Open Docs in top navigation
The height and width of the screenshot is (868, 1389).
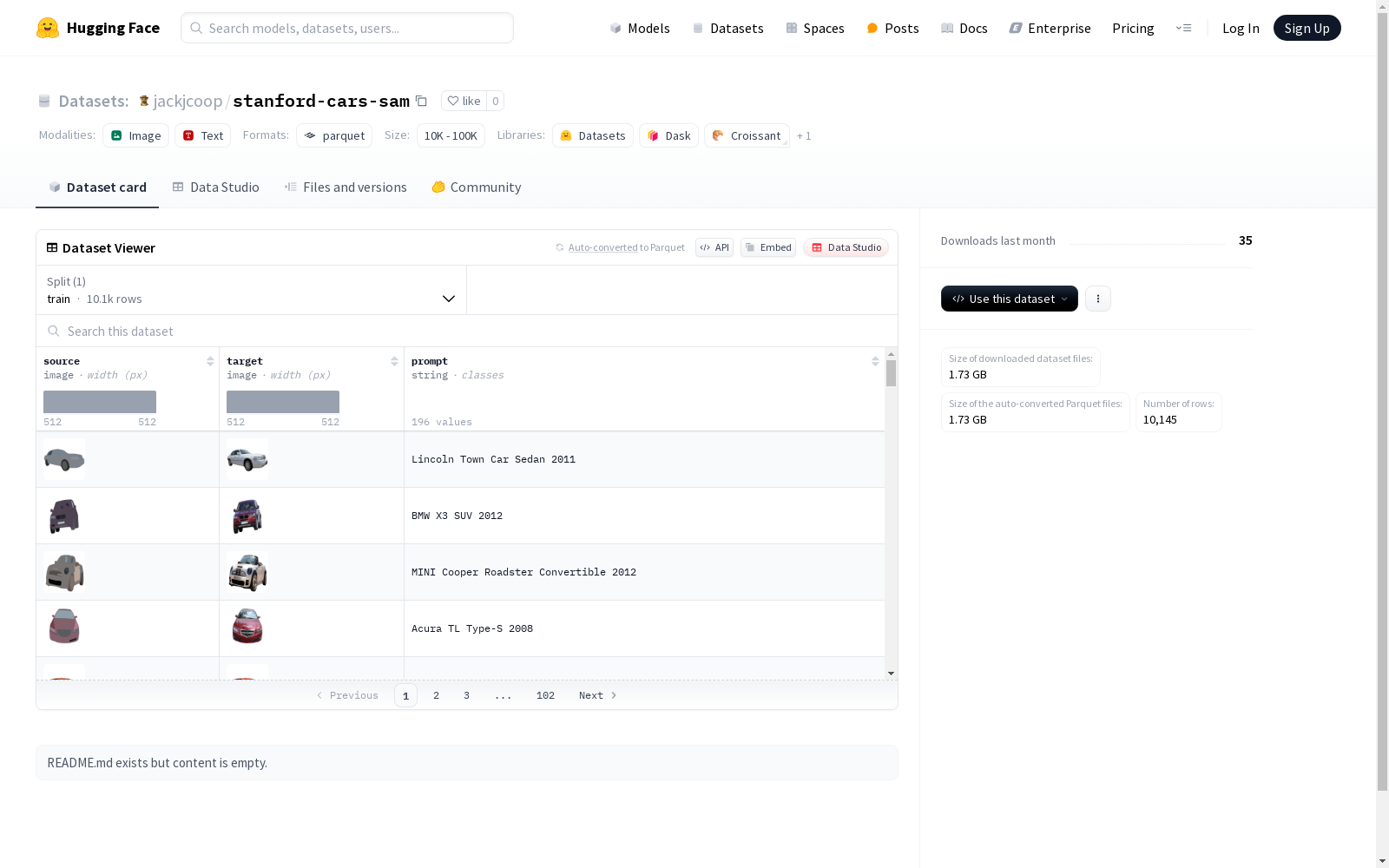tap(964, 28)
